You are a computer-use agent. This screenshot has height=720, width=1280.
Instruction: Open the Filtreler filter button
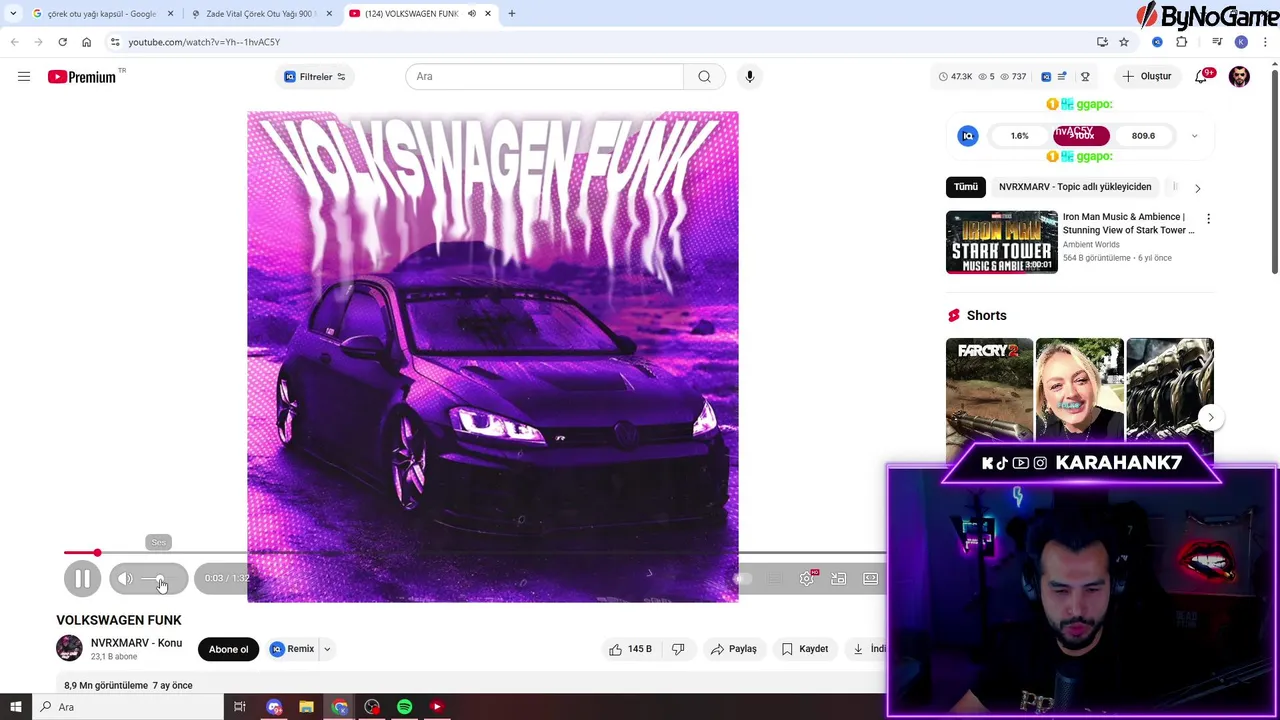(x=314, y=77)
